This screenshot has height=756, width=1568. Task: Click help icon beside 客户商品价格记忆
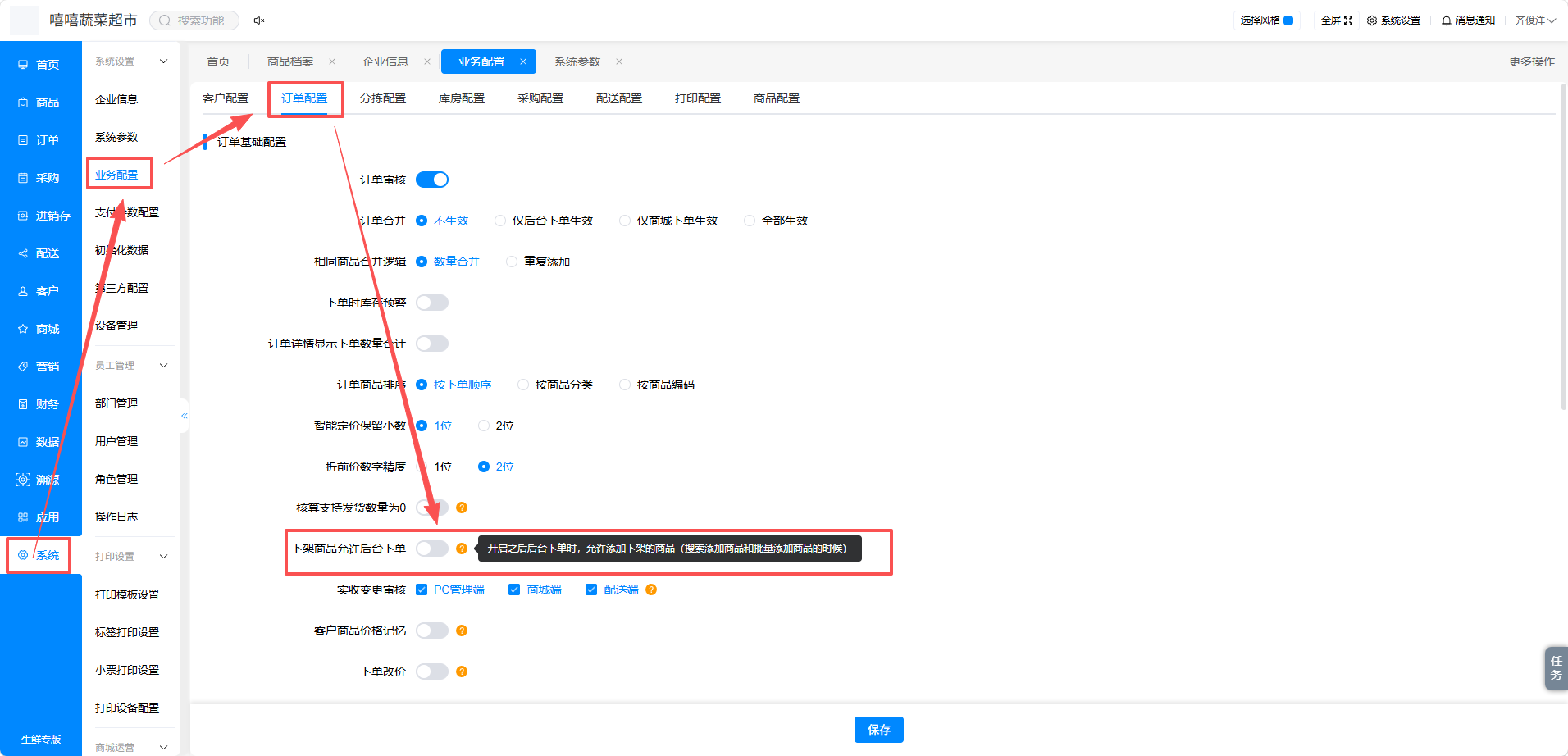click(462, 631)
